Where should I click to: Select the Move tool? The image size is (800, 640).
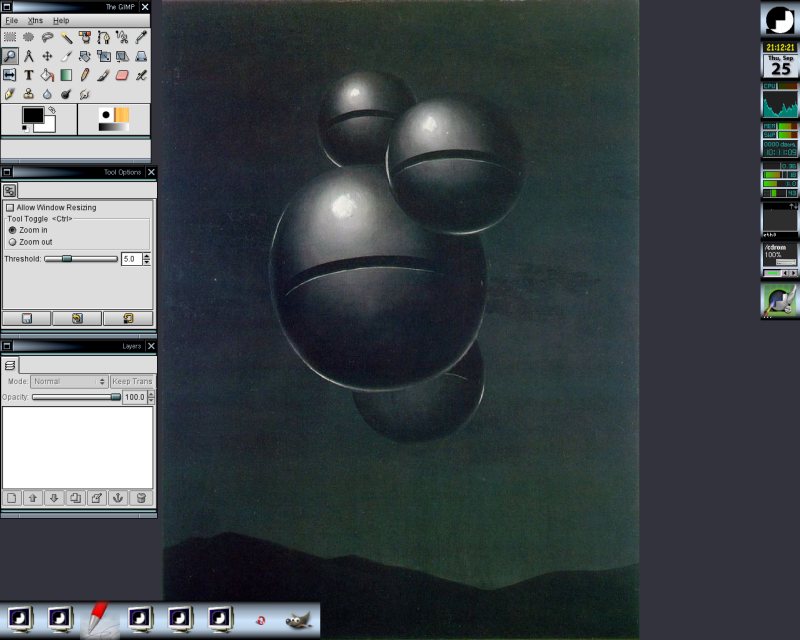click(x=47, y=56)
